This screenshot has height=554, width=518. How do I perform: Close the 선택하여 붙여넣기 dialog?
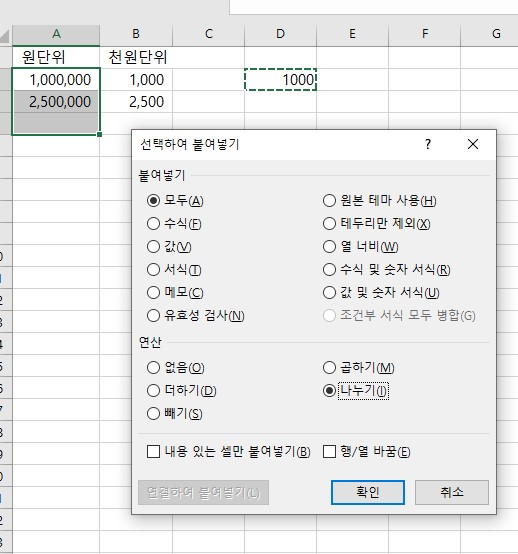[x=473, y=144]
